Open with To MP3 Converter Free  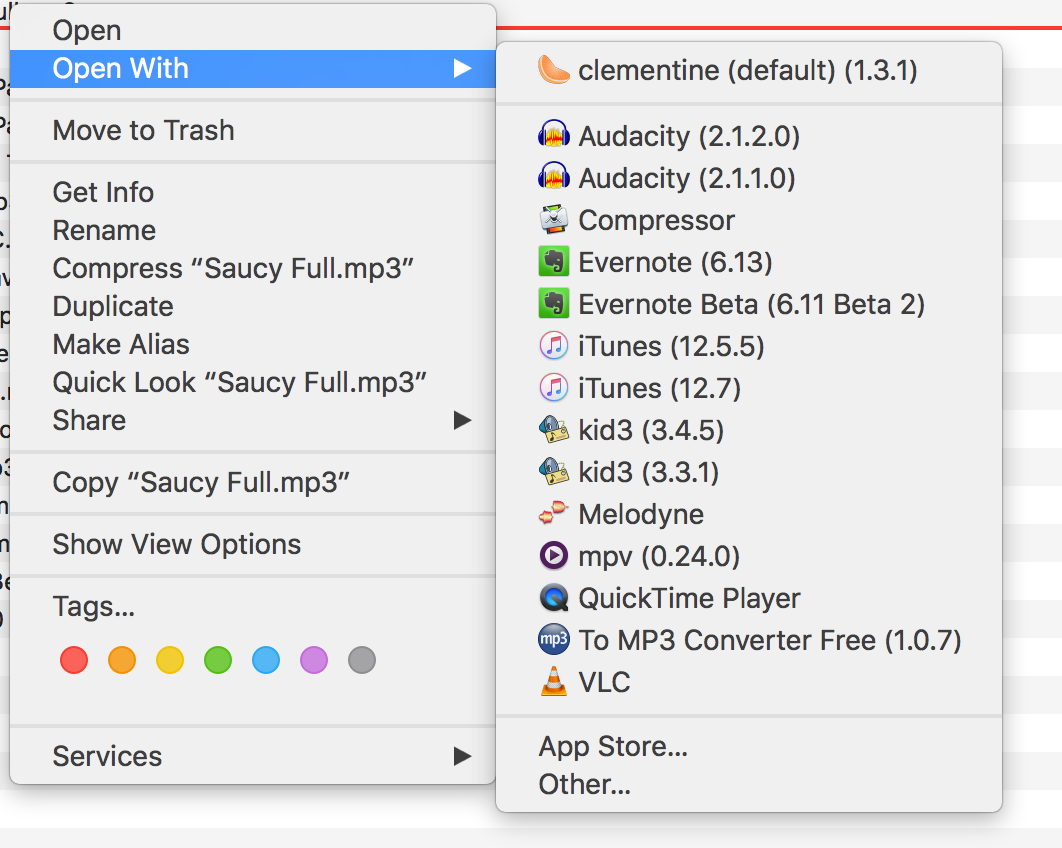coord(769,640)
